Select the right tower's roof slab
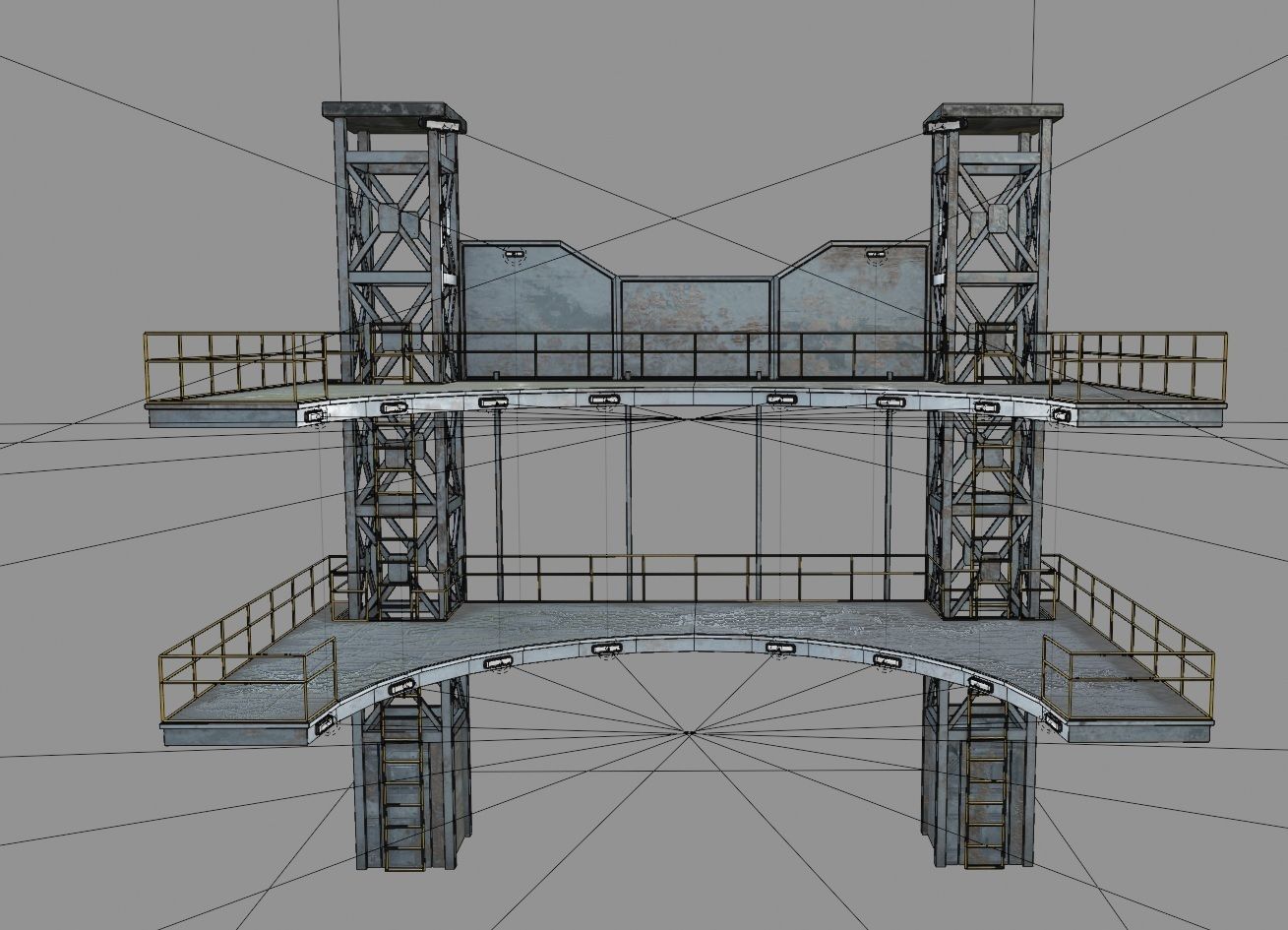Screen dimensions: 1288x930 click(x=994, y=112)
